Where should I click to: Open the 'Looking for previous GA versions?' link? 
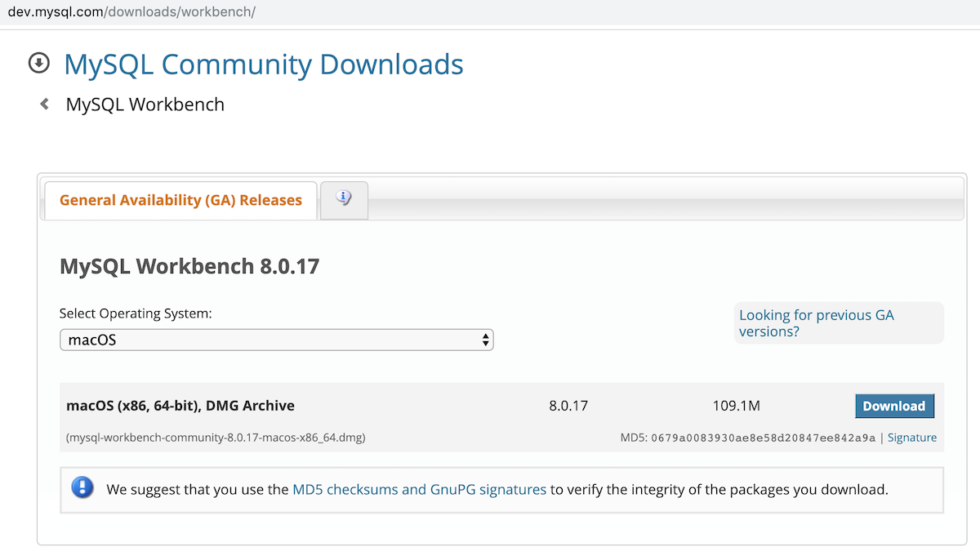[816, 323]
